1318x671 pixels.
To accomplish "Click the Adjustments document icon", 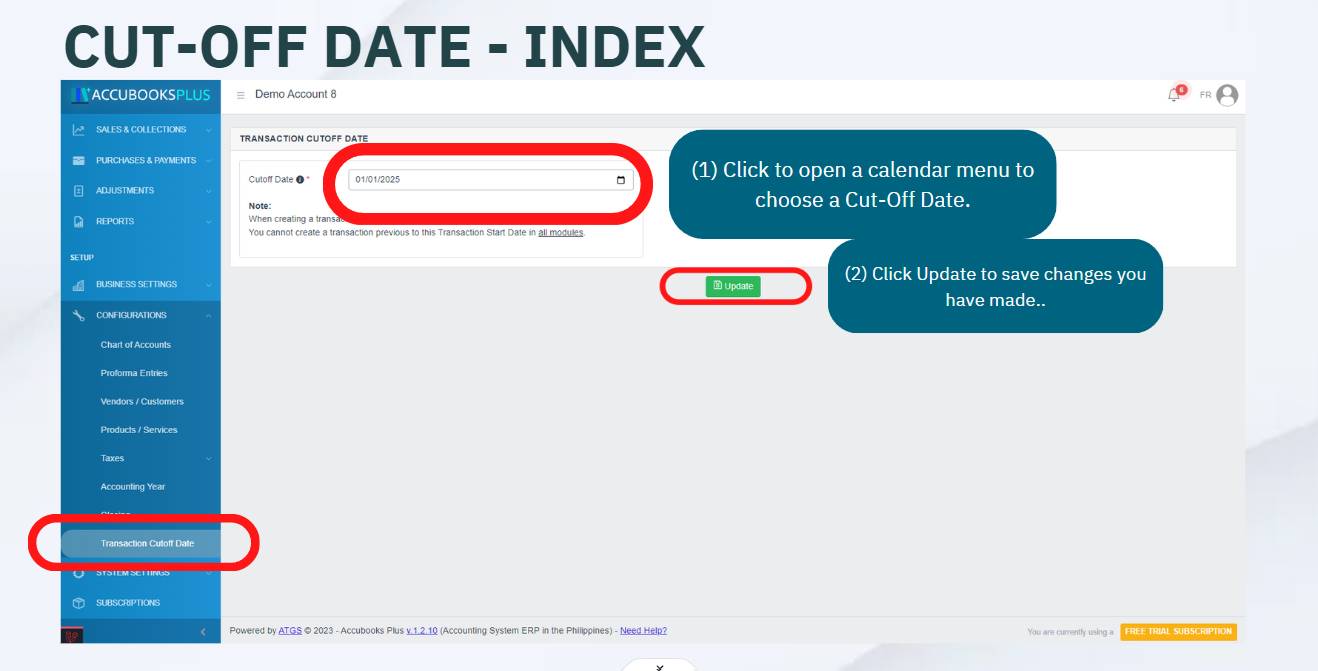I will pos(79,191).
